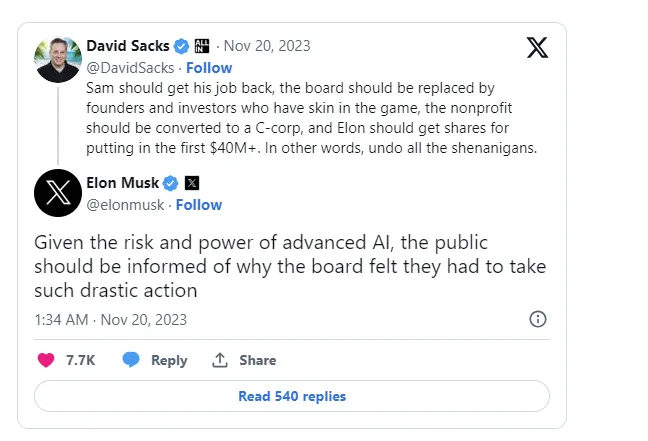Open the David Sacks display name link

click(128, 46)
